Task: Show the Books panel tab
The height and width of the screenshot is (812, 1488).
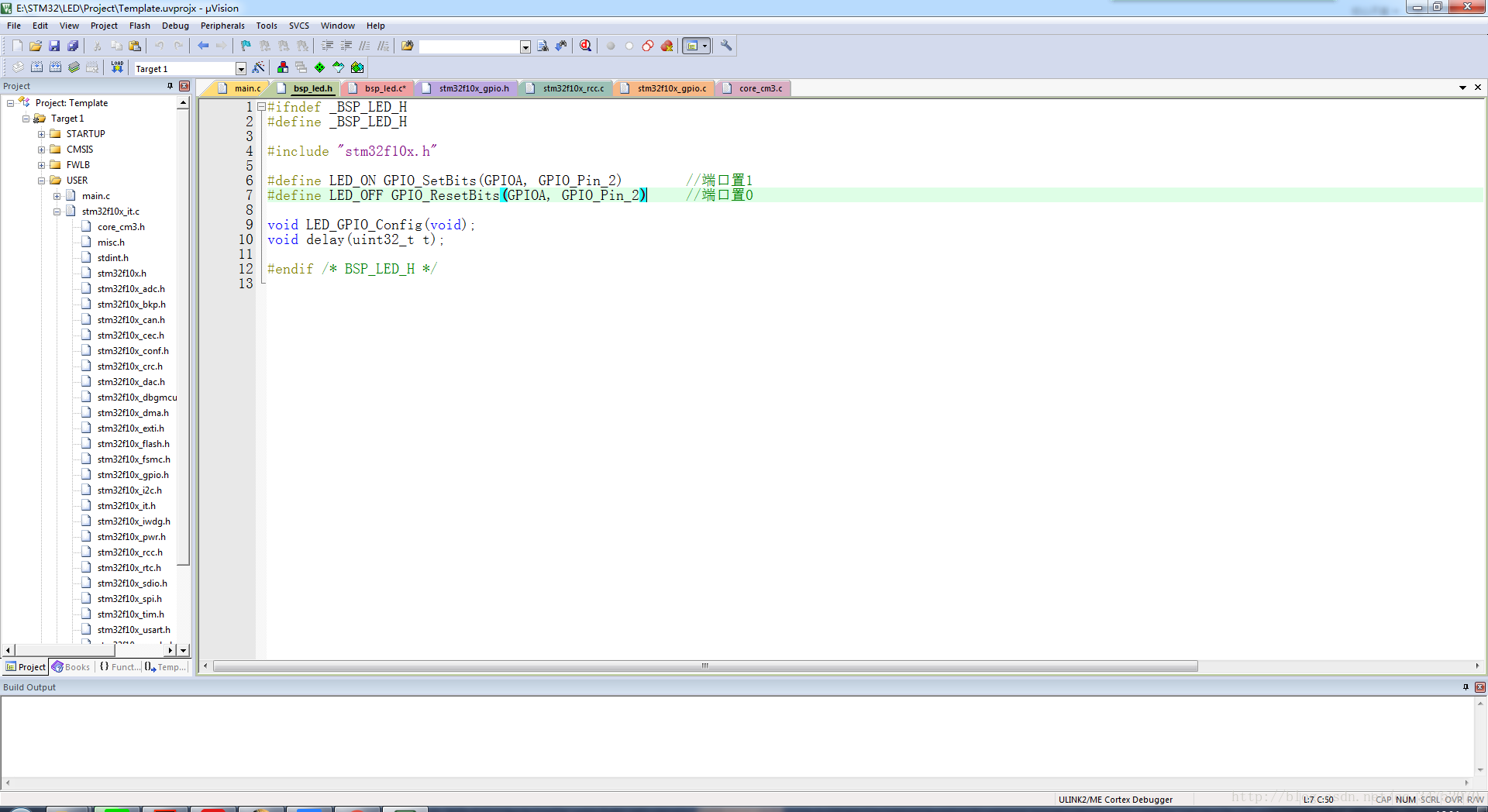Action: pos(71,667)
